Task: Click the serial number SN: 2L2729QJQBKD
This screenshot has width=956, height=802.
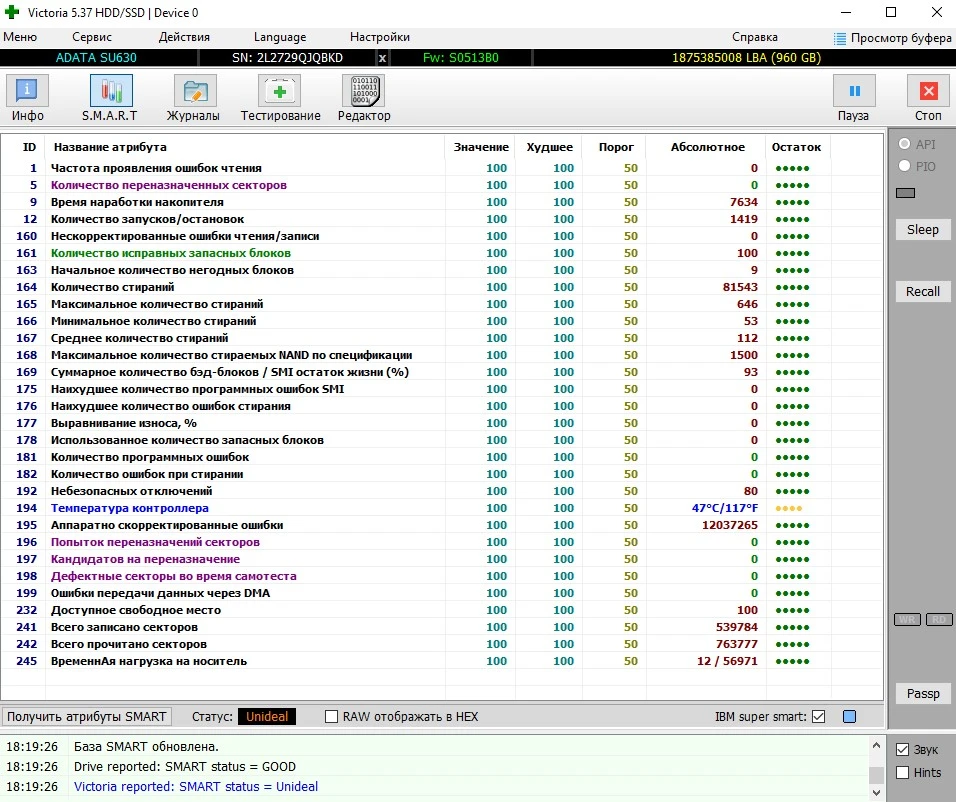Action: coord(287,58)
